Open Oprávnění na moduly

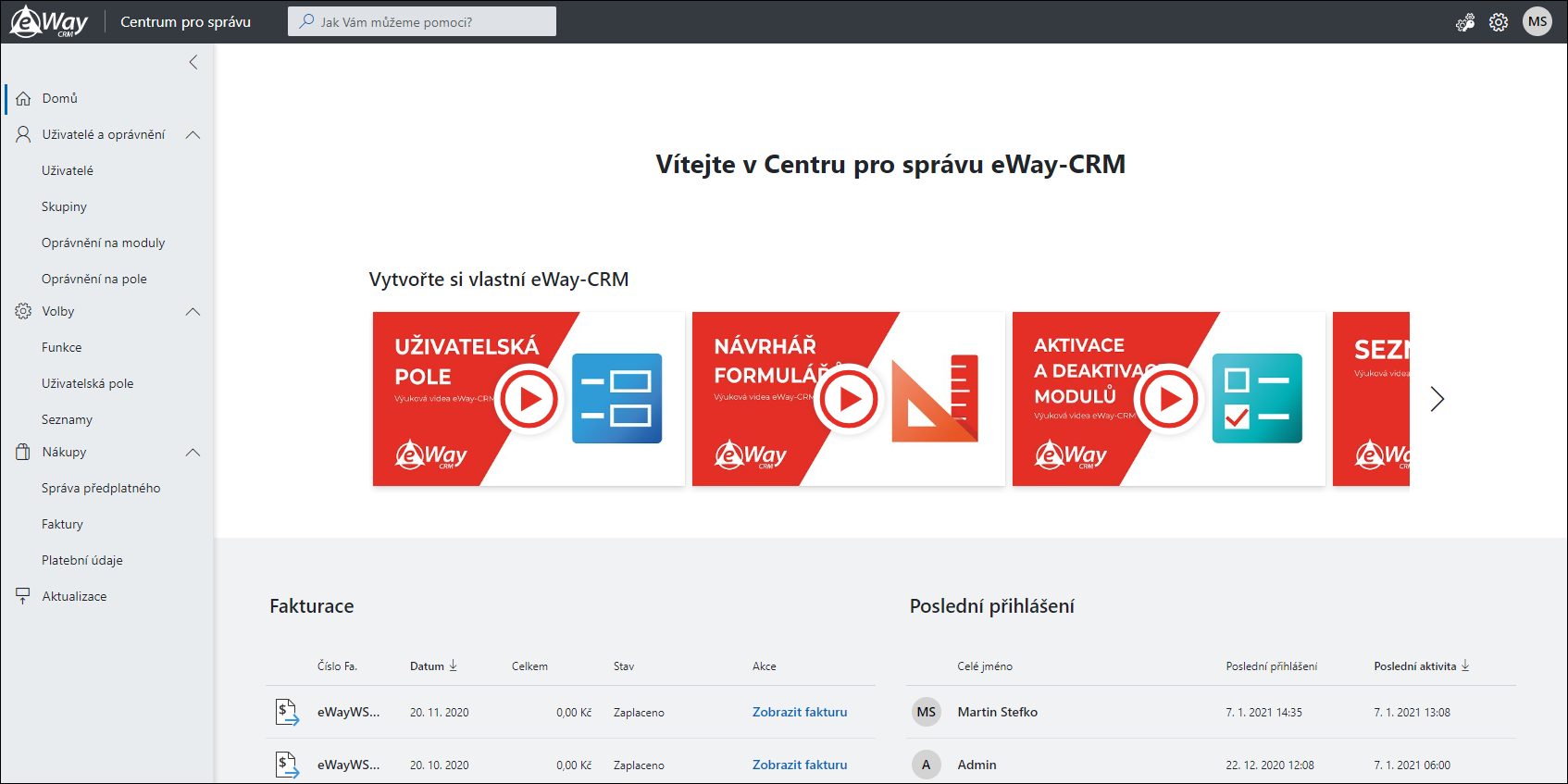click(104, 243)
